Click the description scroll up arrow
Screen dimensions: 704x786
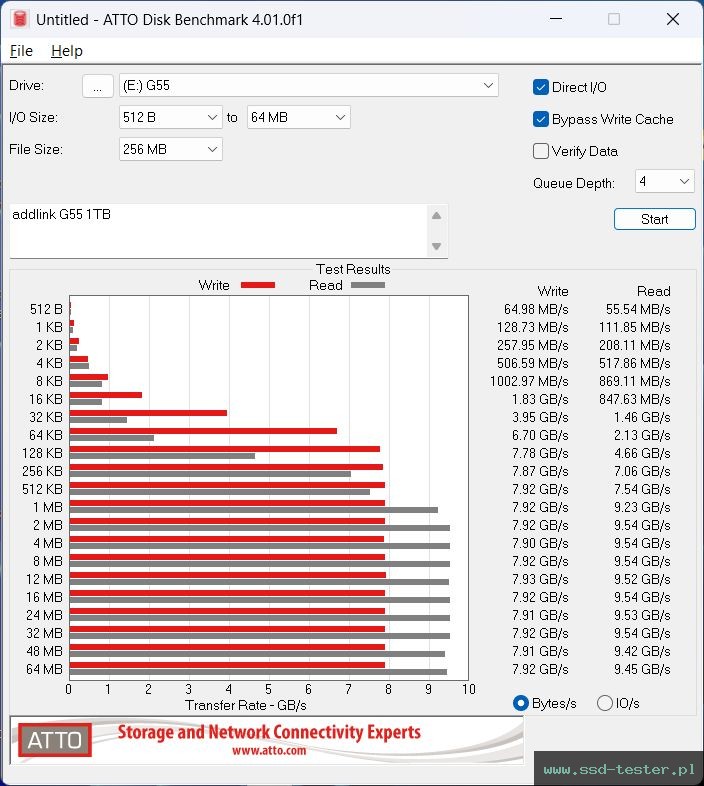click(436, 216)
